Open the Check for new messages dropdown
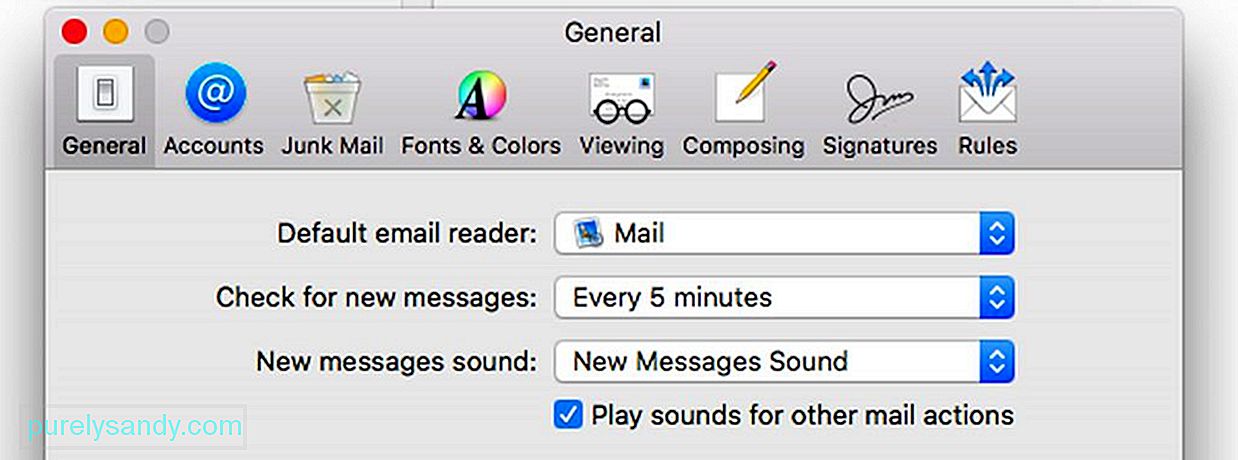This screenshot has height=460, width=1238. click(x=785, y=298)
